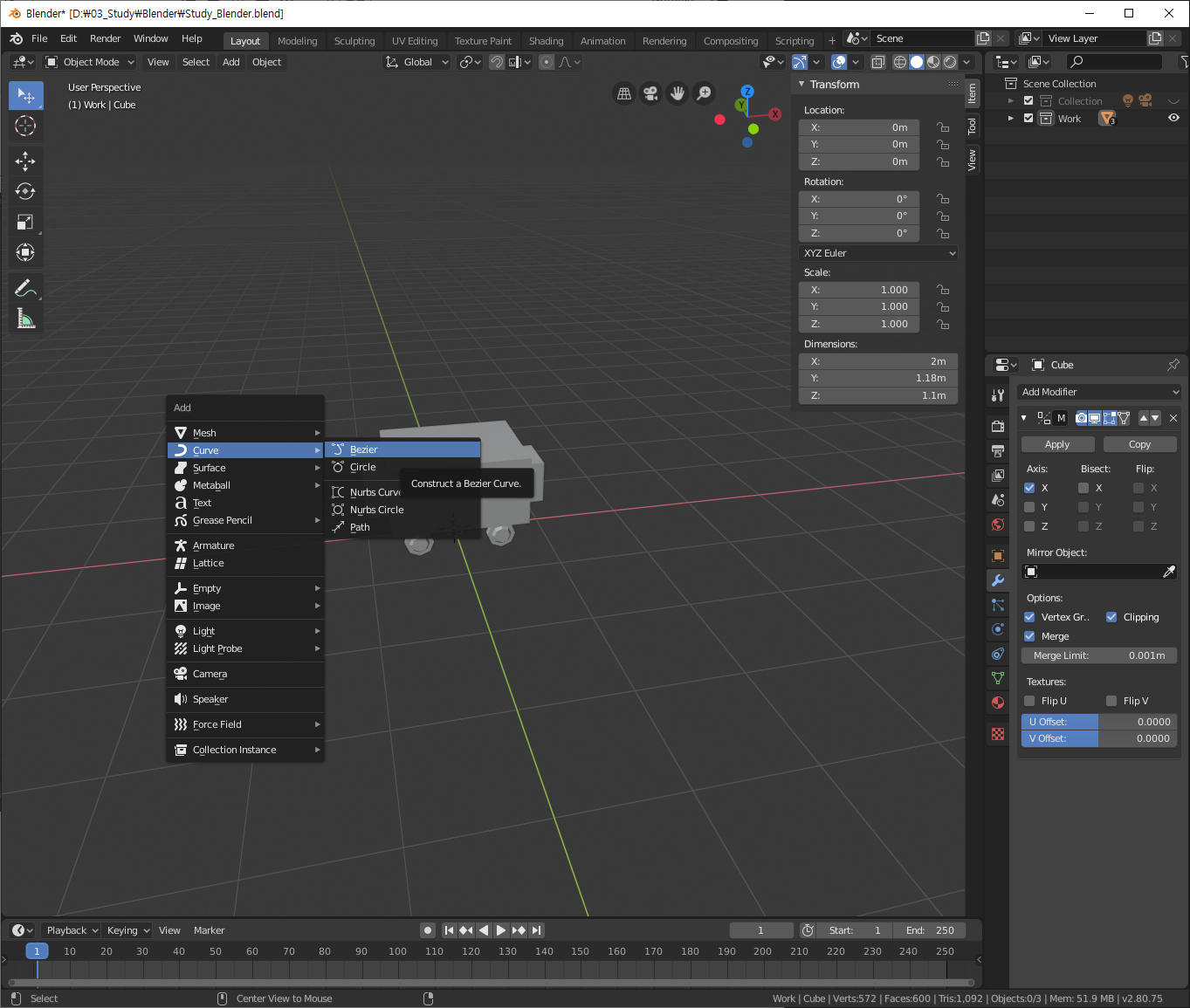The height and width of the screenshot is (1008, 1190).
Task: Open the Playback dropdown in timeline
Action: coord(72,930)
